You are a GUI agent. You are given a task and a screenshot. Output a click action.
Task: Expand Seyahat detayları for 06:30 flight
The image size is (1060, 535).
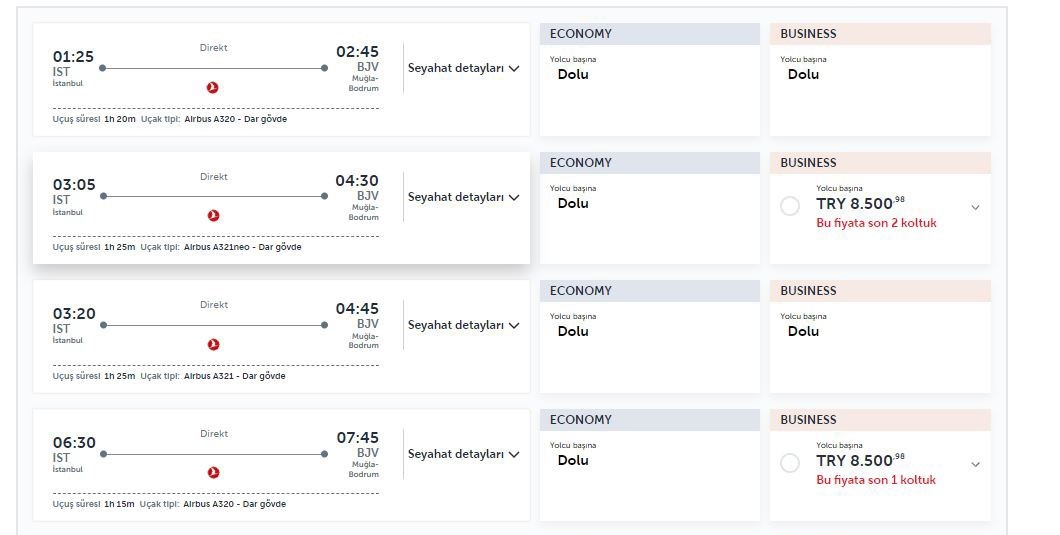464,454
